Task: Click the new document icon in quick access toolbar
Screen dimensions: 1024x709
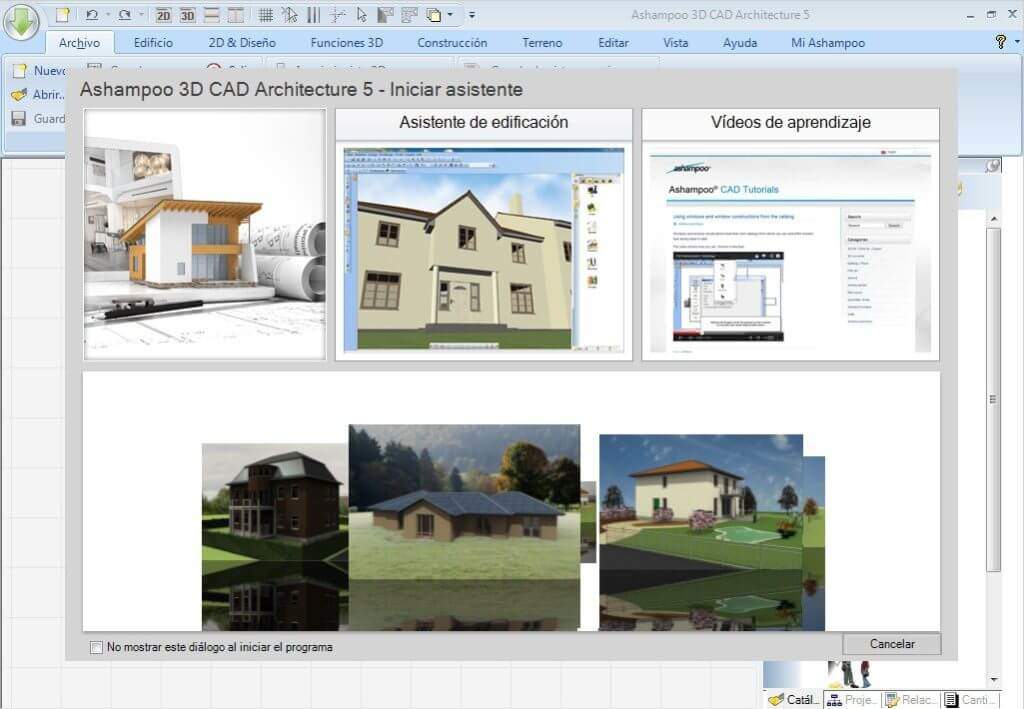Action: click(62, 14)
